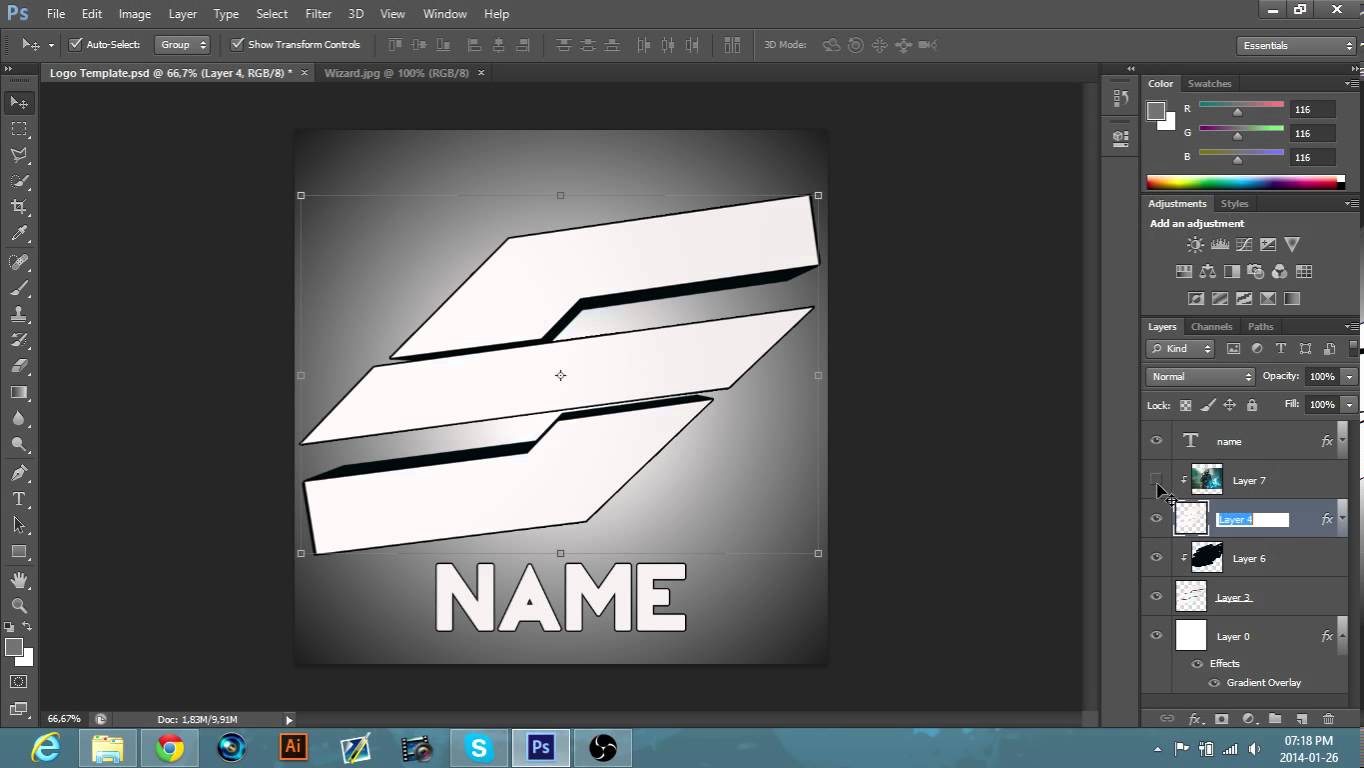Switch to the Channels tab
Screen dimensions: 1364x768
[x=1211, y=326]
